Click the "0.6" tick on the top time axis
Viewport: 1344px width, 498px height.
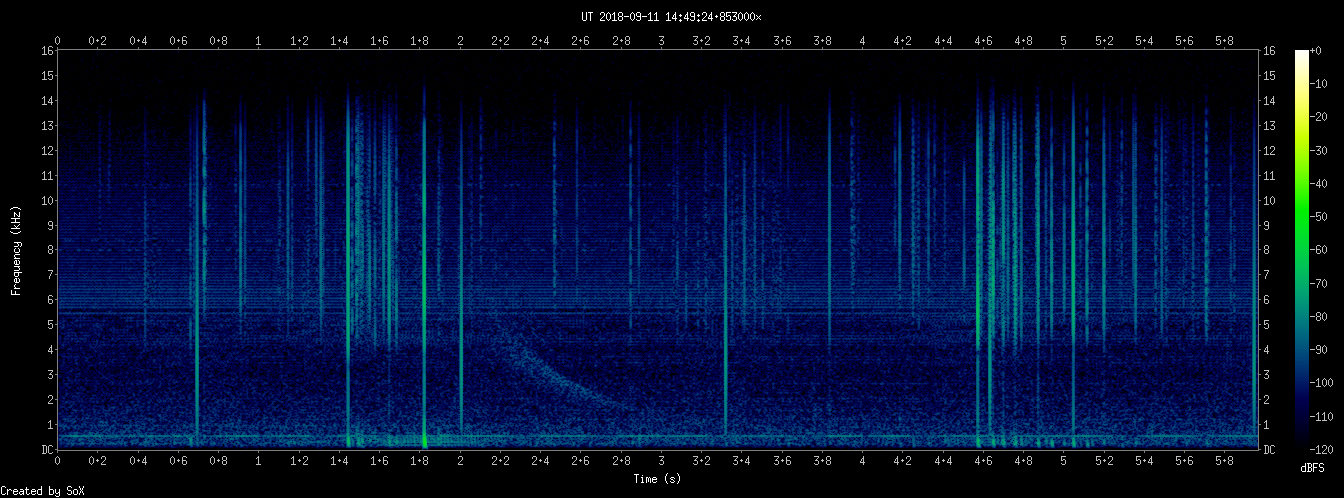tap(179, 41)
